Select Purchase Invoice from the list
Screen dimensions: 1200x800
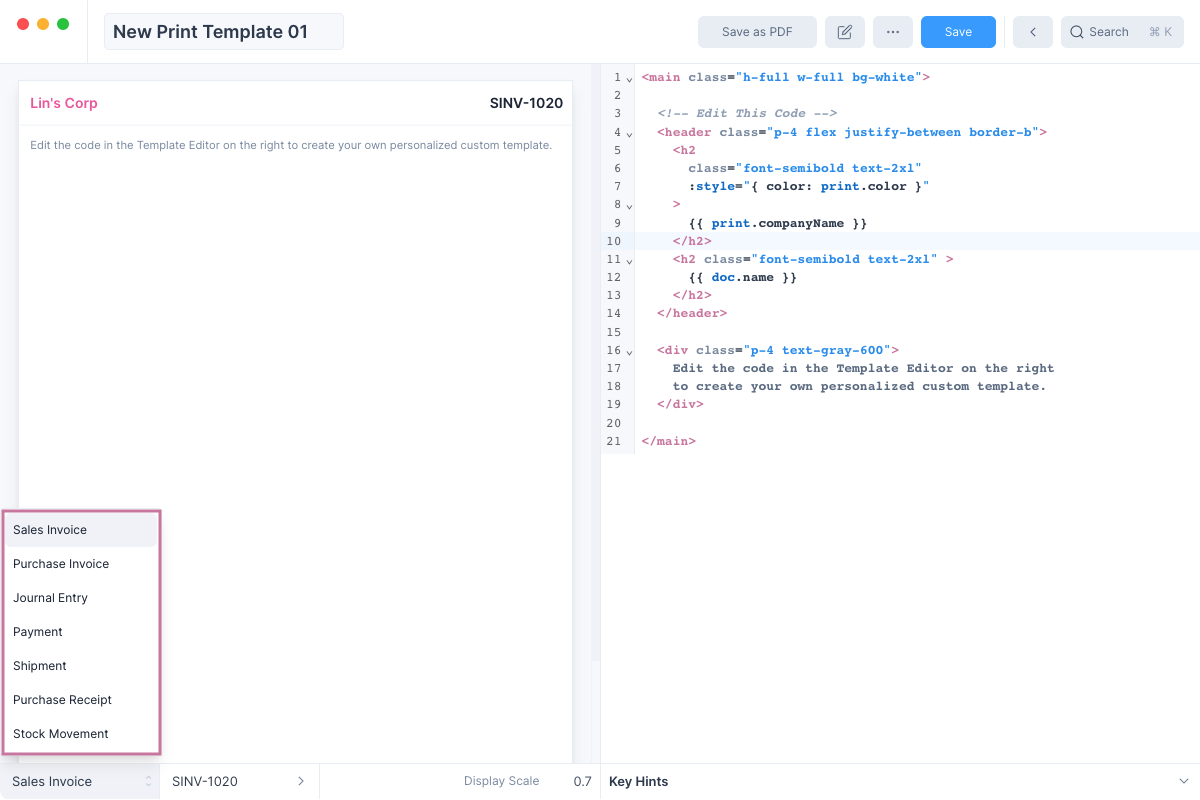coord(61,564)
